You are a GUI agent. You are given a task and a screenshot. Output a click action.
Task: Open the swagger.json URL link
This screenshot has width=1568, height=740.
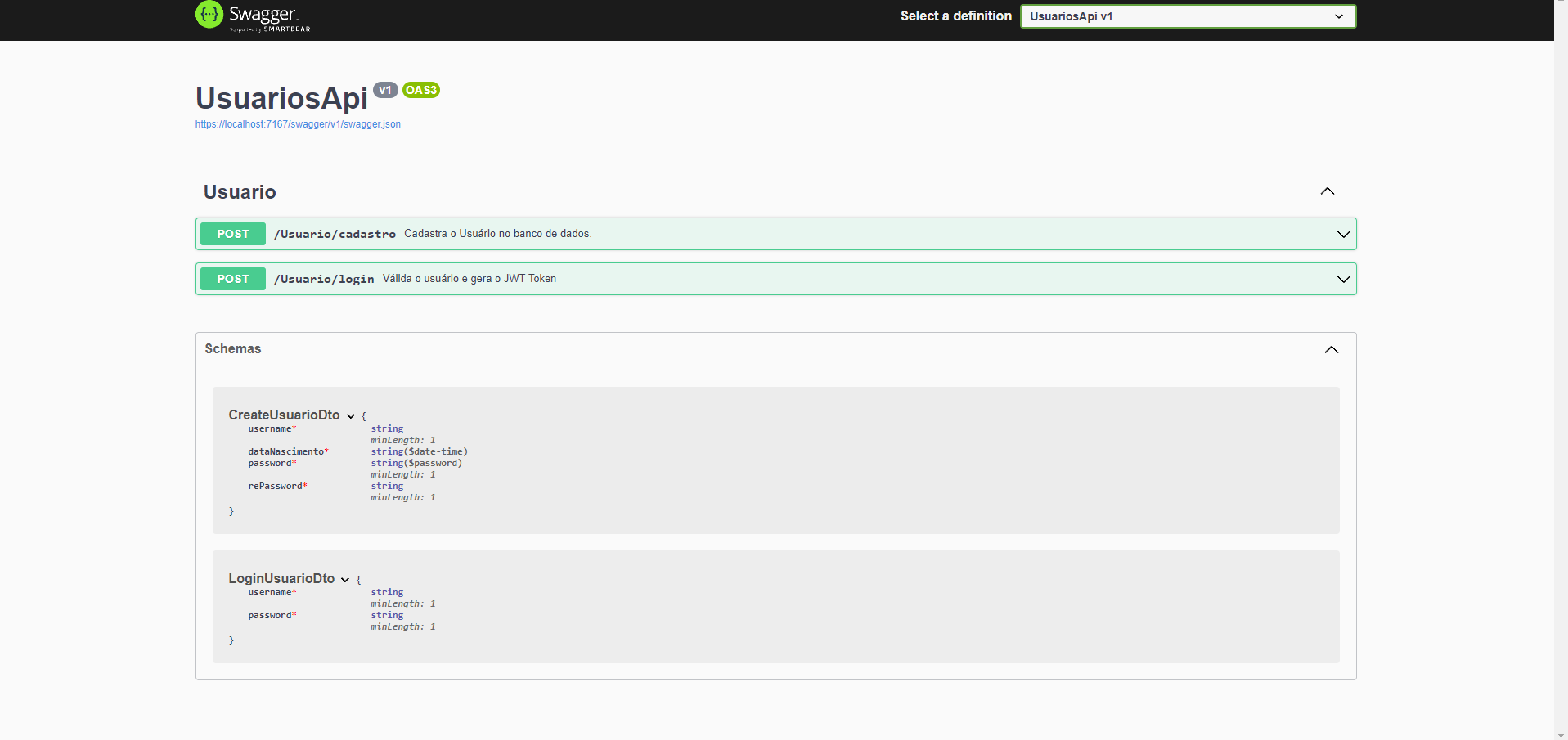[298, 124]
